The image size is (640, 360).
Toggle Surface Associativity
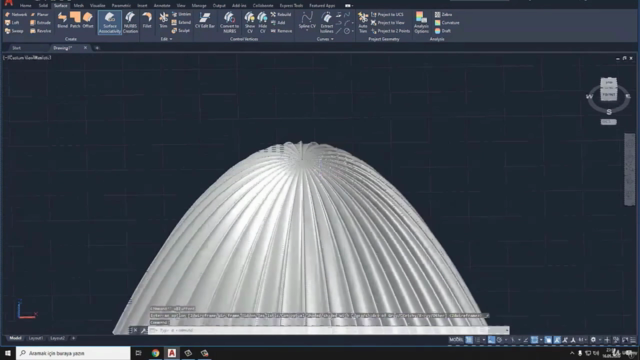pos(110,22)
